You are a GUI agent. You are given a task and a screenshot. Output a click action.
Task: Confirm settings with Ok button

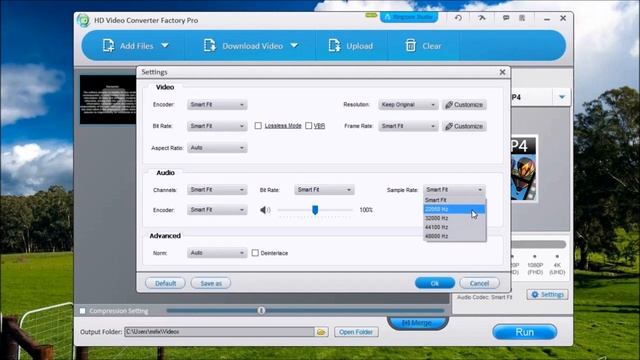[x=435, y=283]
